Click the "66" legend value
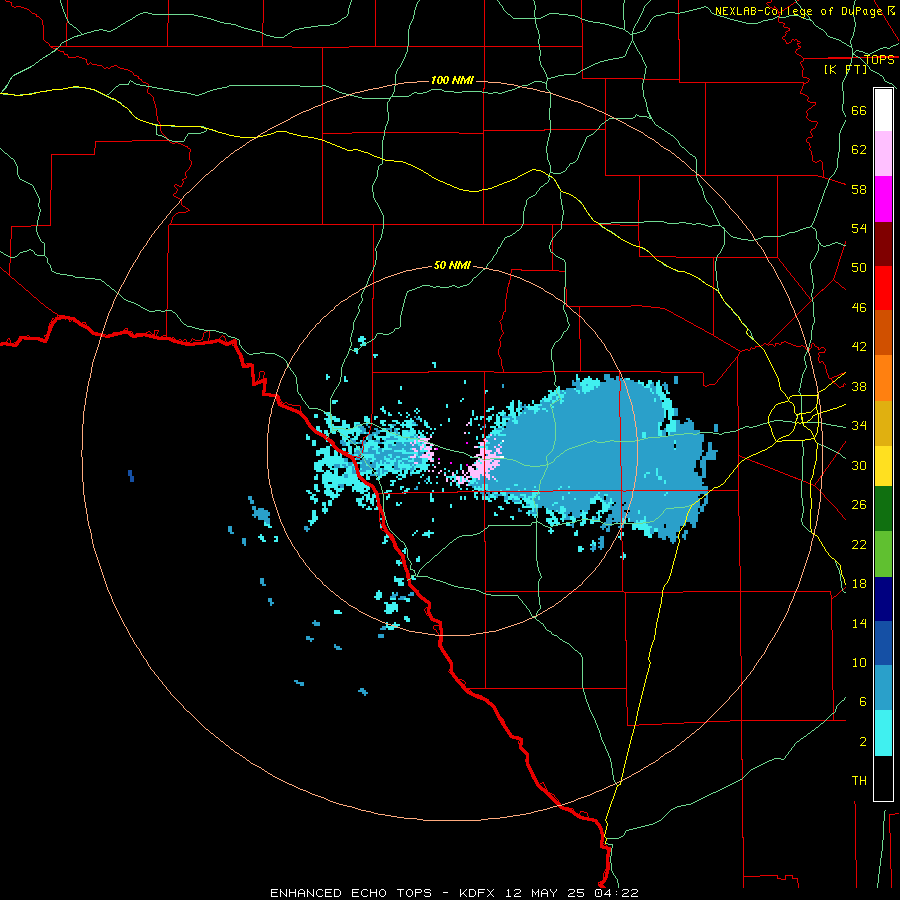Screen dimensions: 900x900 click(859, 110)
